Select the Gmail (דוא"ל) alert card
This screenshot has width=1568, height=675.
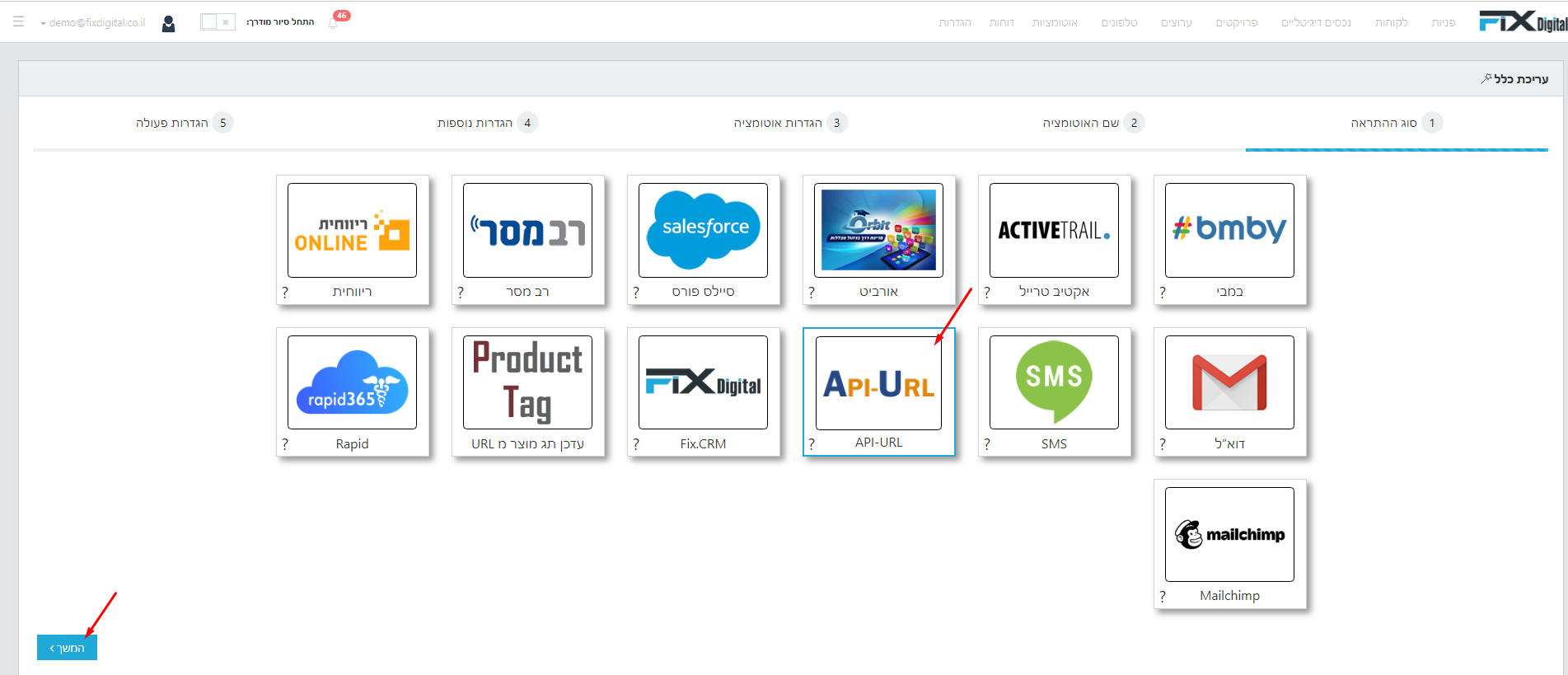click(x=1229, y=391)
